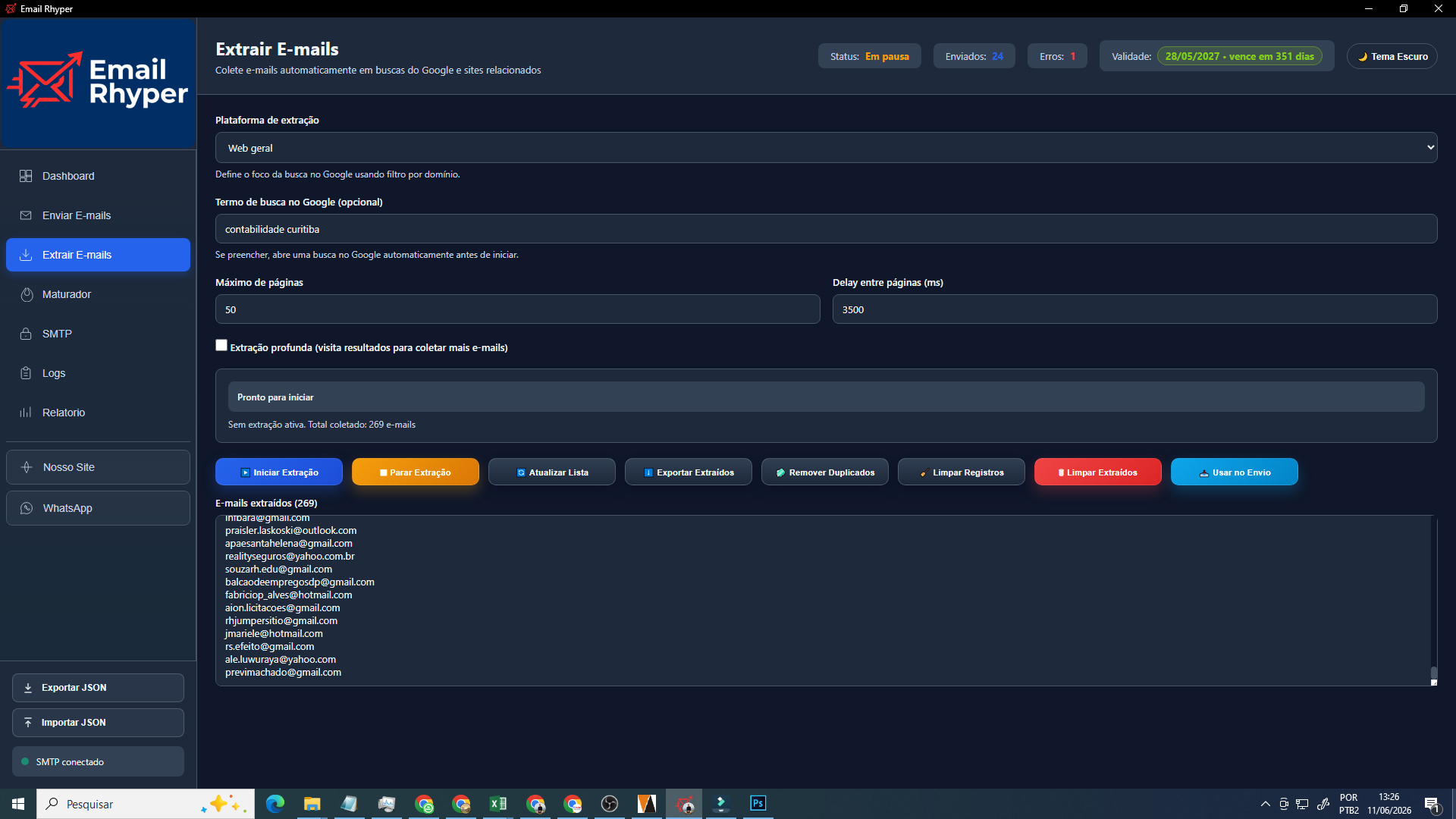Click the Iniciar Extração button
The image size is (1456, 819).
tap(279, 472)
